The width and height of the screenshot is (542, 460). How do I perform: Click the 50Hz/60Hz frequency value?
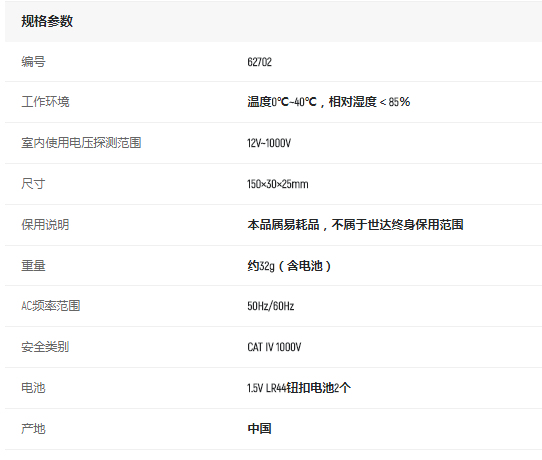[x=271, y=306]
